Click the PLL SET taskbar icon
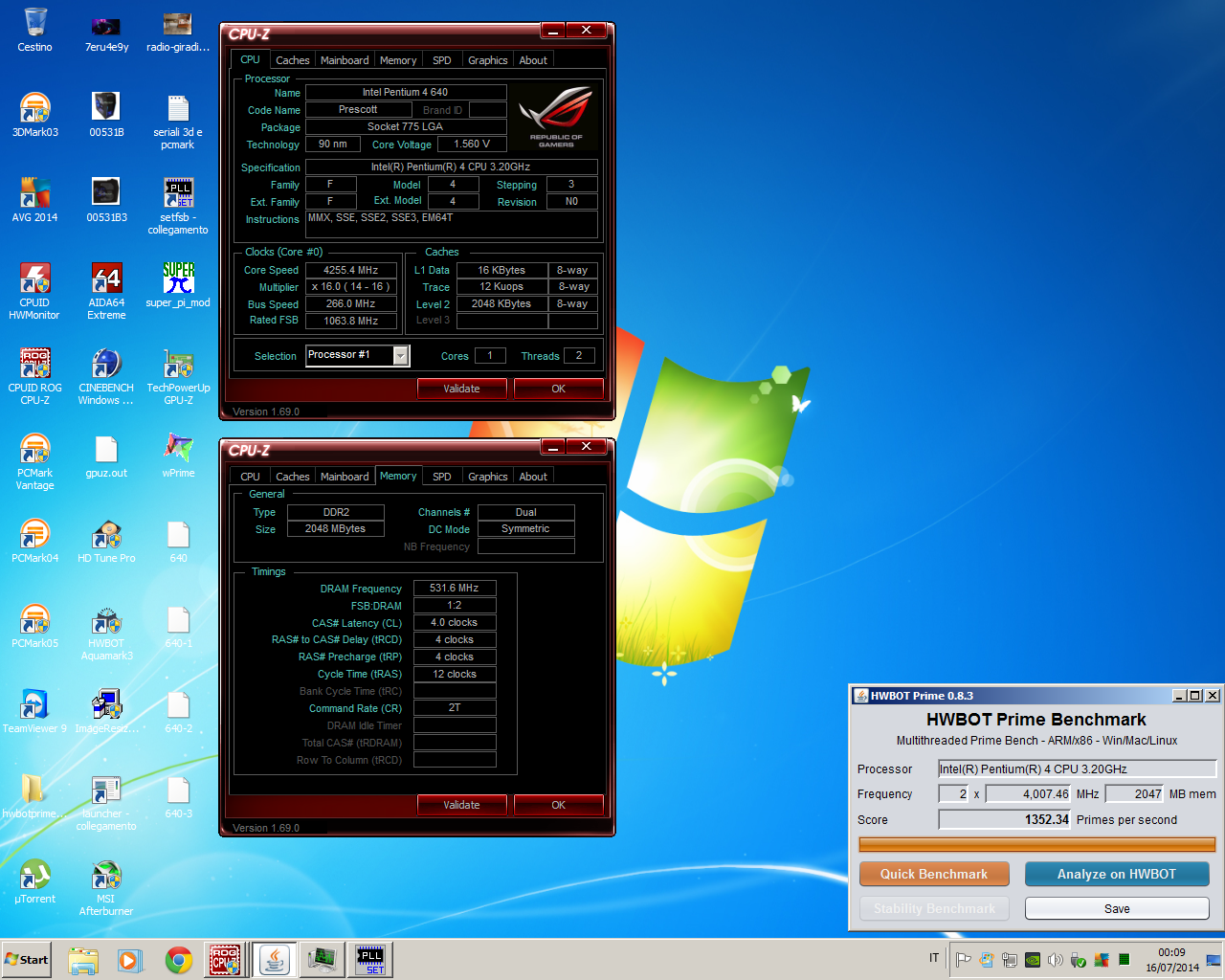The height and width of the screenshot is (980, 1225). [369, 960]
